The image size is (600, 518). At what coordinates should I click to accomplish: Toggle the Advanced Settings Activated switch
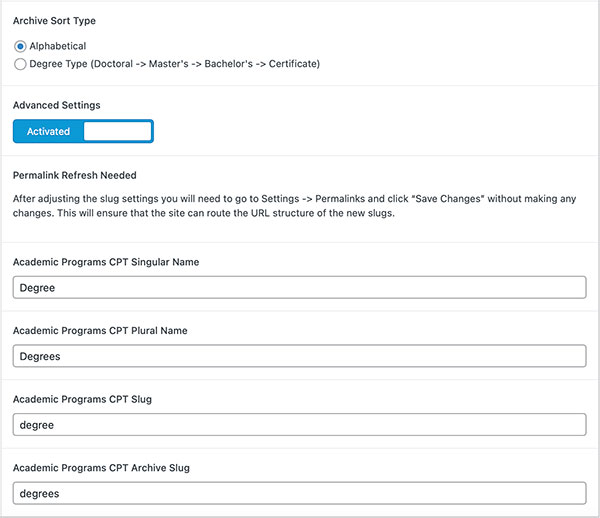83,131
